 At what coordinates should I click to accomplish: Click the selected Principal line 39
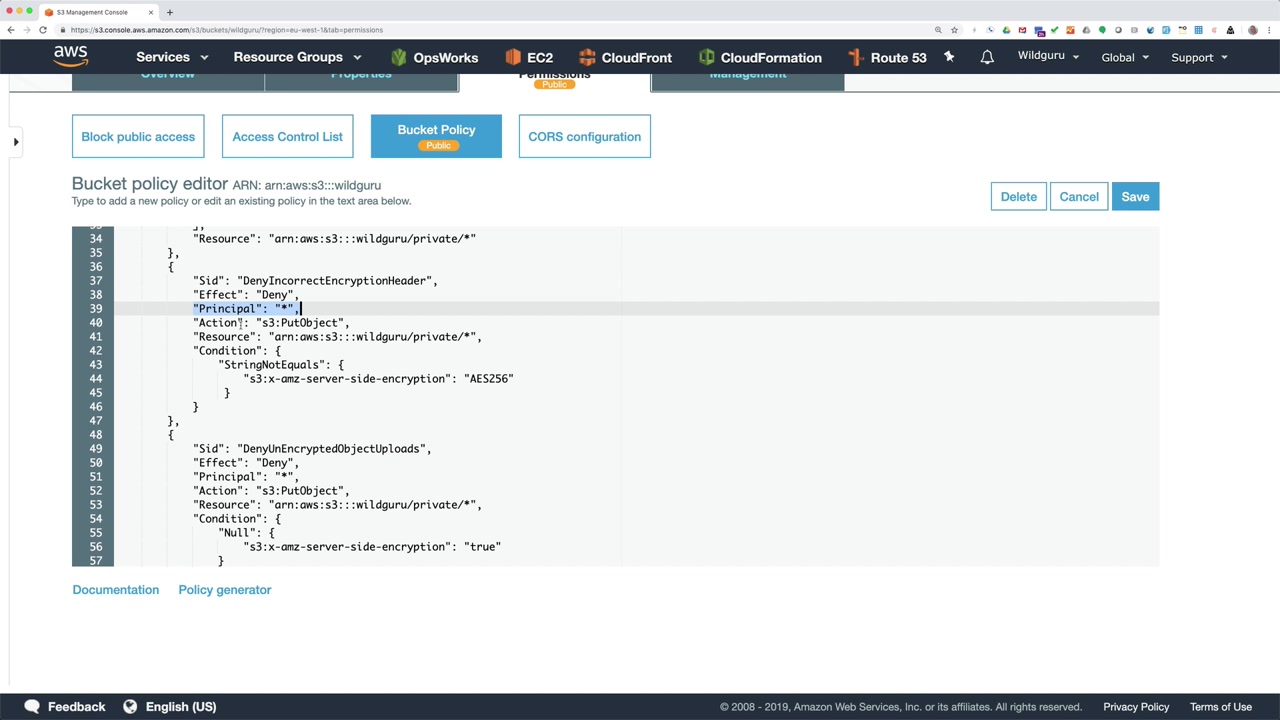pos(246,309)
